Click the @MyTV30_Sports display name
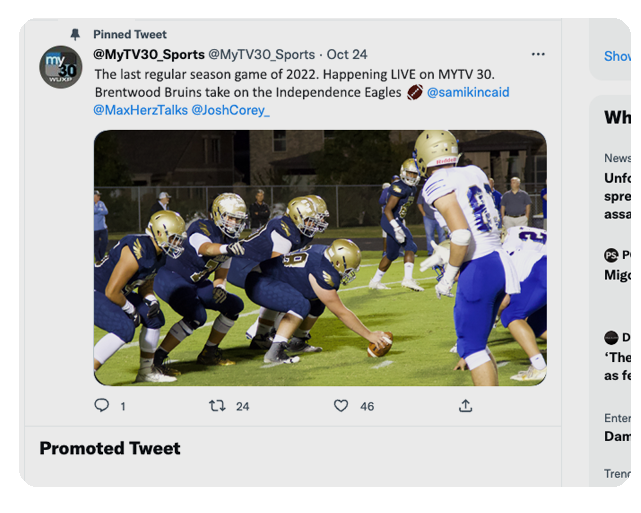This screenshot has height=513, width=641. [x=149, y=54]
